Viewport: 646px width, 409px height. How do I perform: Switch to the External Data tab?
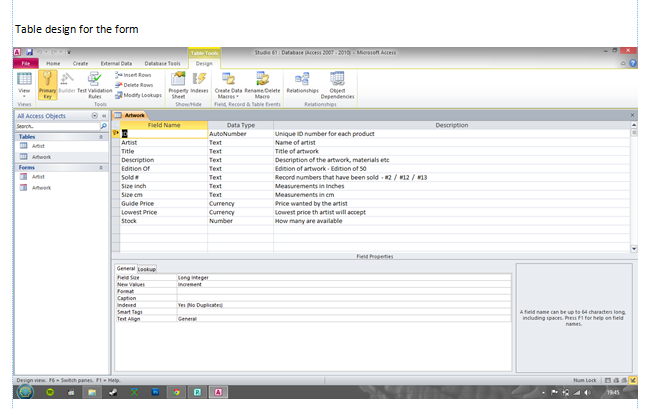tap(116, 63)
